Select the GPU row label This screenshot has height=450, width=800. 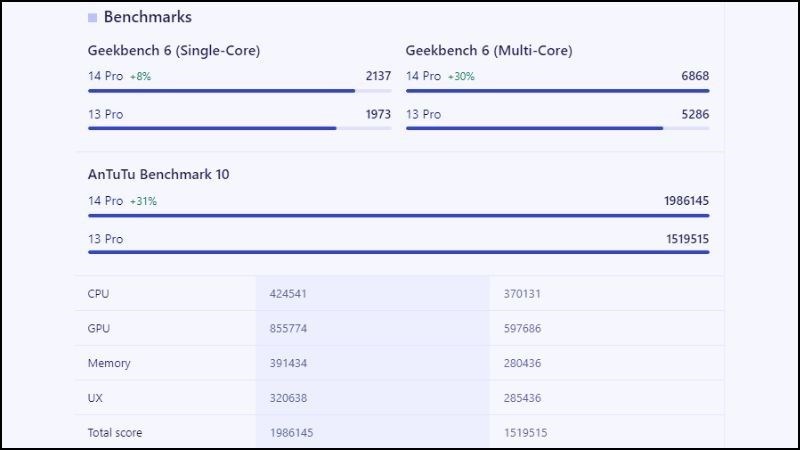tap(98, 329)
